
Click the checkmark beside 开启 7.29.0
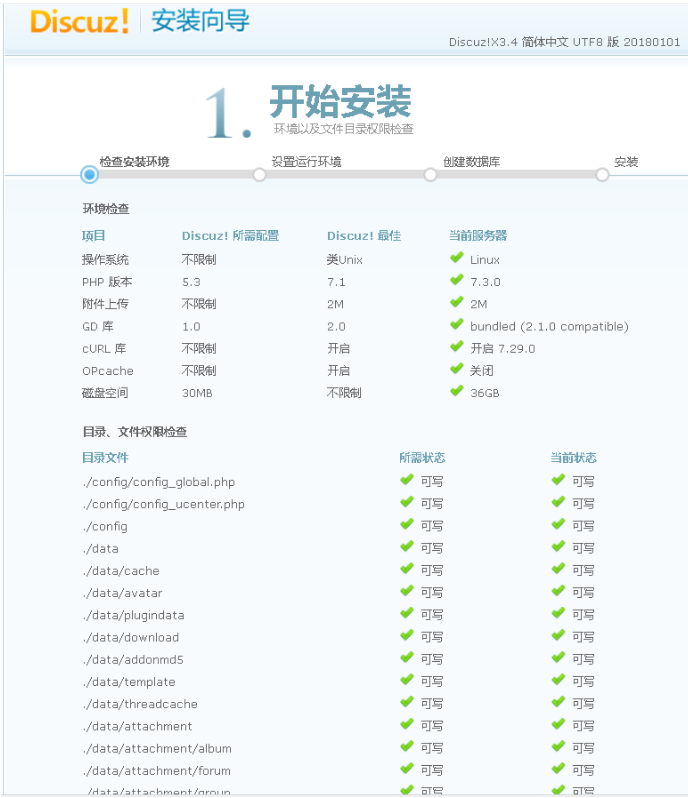coord(457,347)
